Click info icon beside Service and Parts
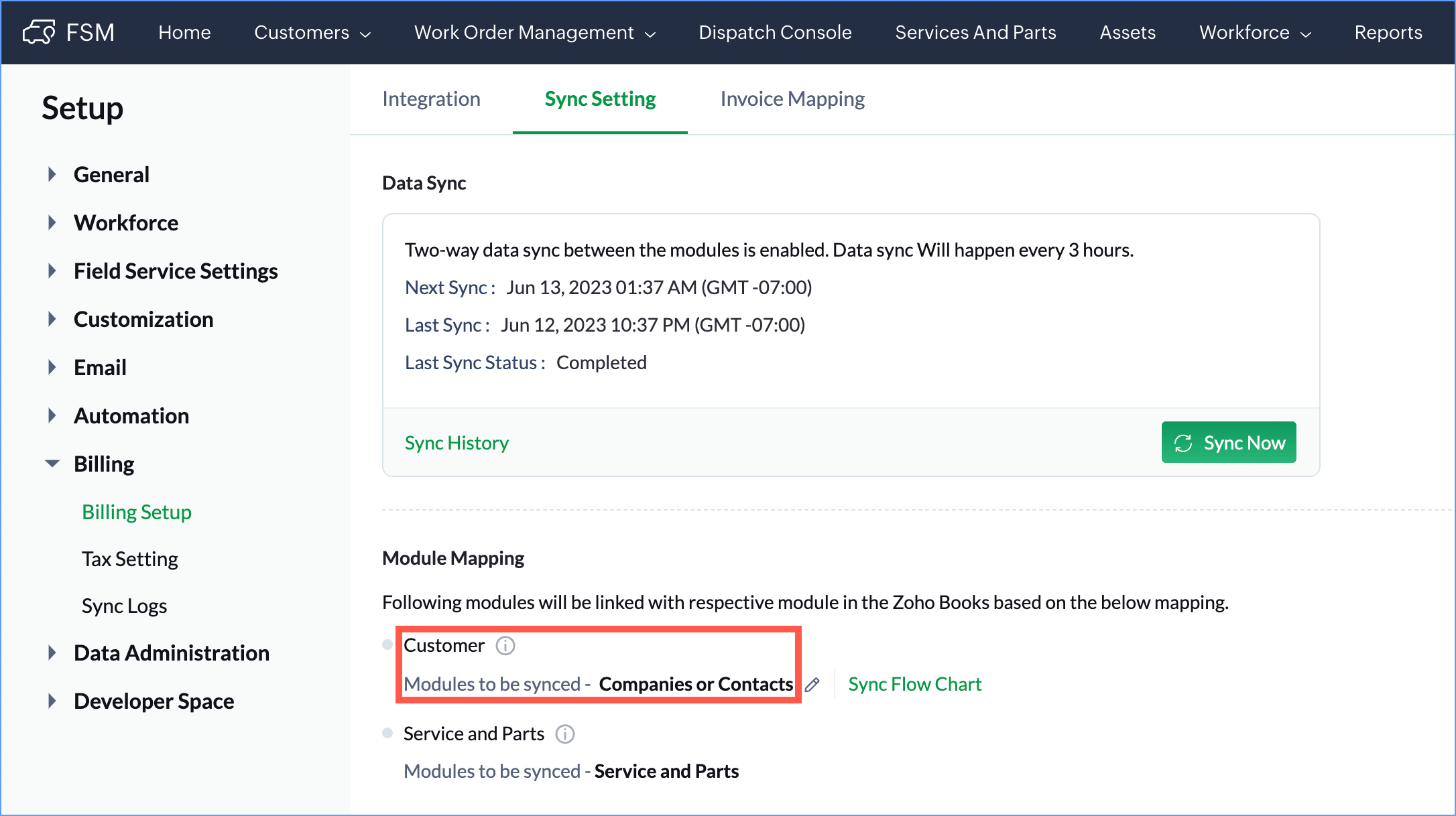Image resolution: width=1456 pixels, height=816 pixels. 565,734
